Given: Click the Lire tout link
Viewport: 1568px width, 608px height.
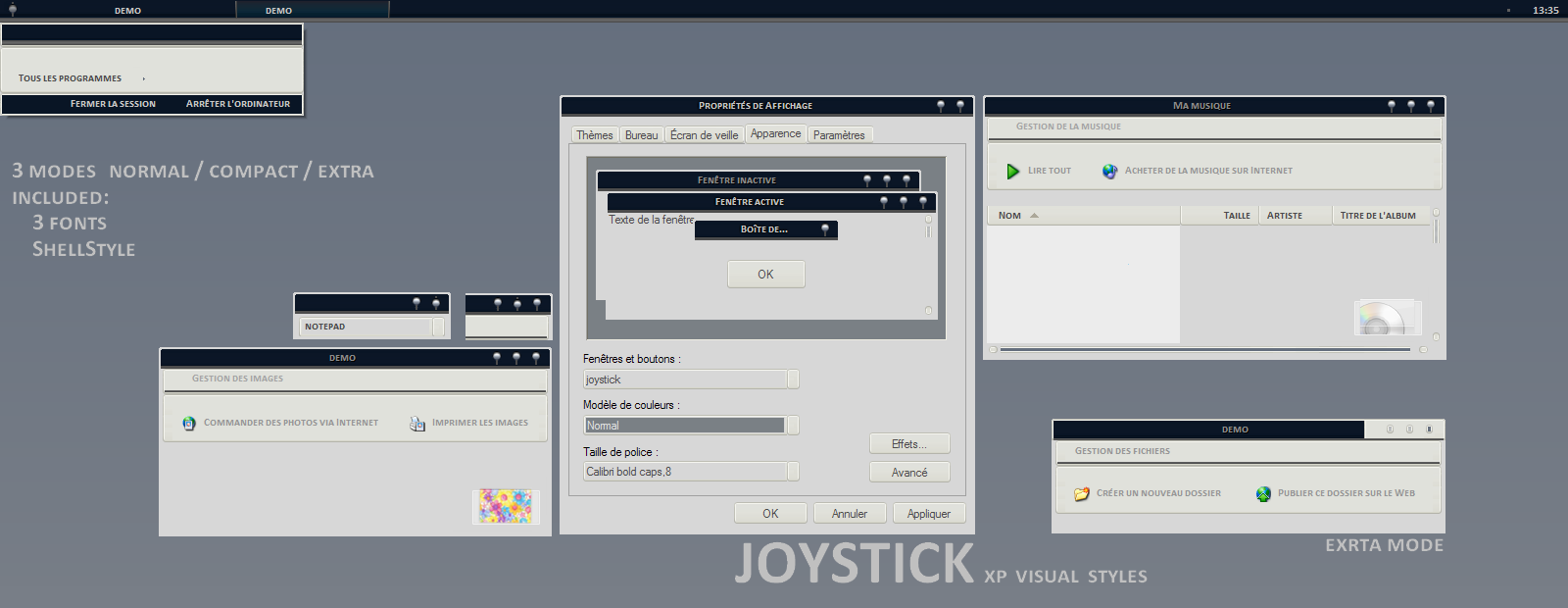Looking at the screenshot, I should pyautogui.click(x=1050, y=171).
